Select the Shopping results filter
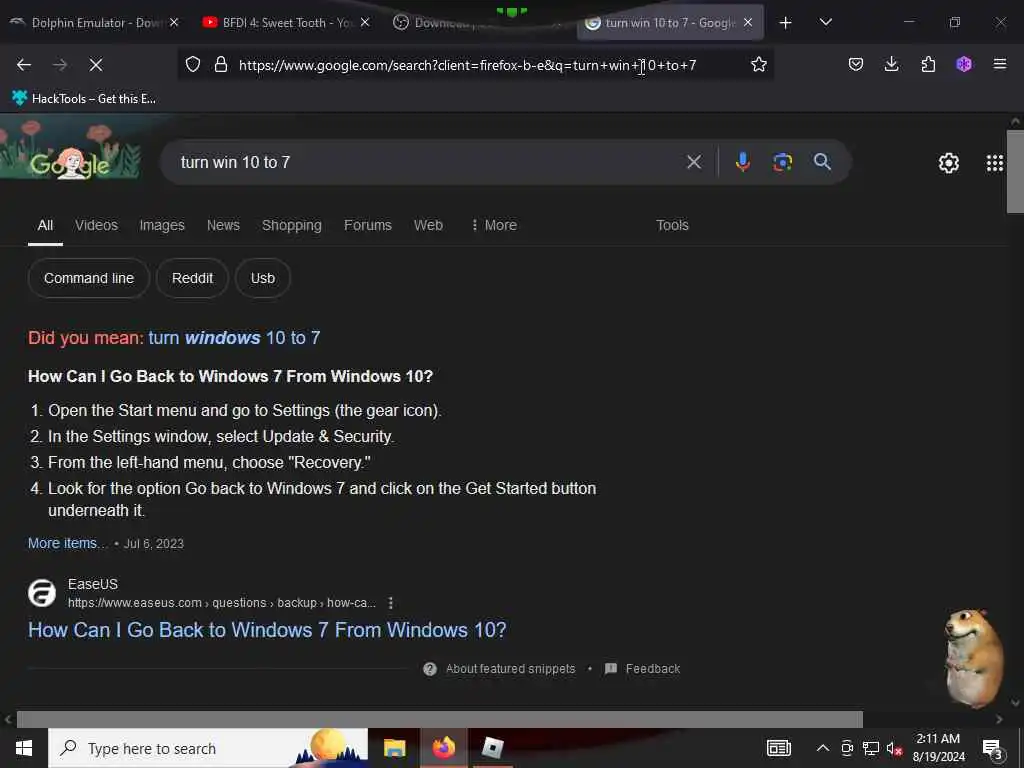The width and height of the screenshot is (1024, 768). click(x=291, y=225)
